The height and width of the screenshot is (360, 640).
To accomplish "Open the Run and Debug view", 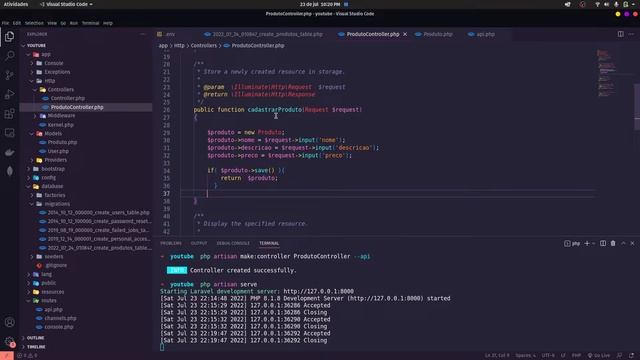I will 9,94.
